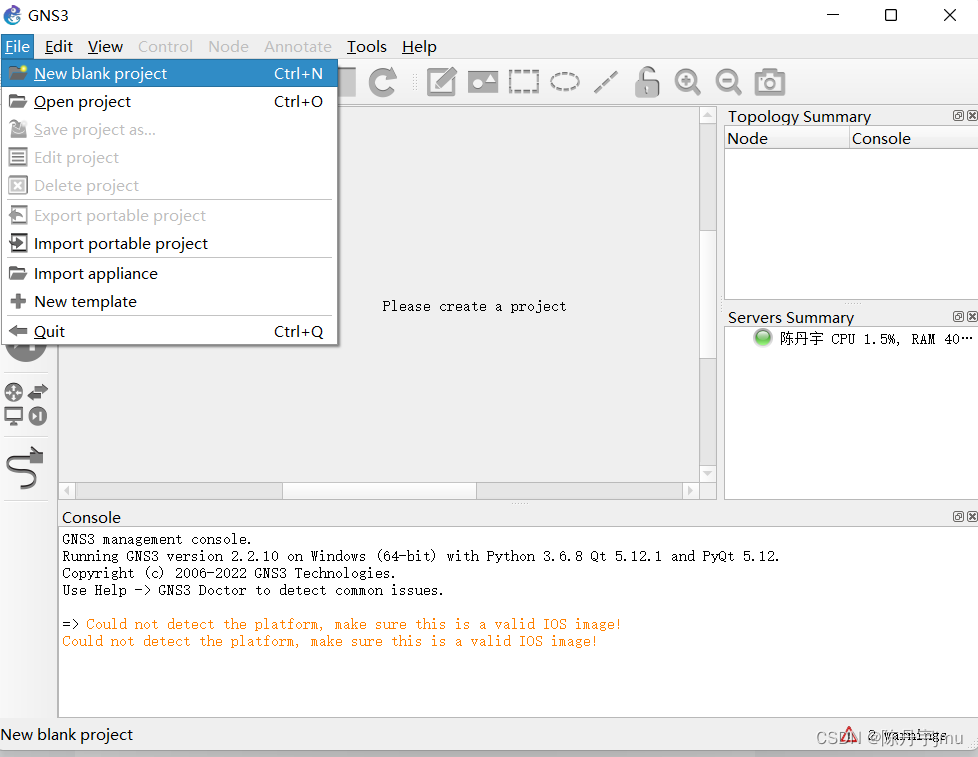Take a screenshot with the camera icon
The image size is (978, 757).
tap(770, 82)
